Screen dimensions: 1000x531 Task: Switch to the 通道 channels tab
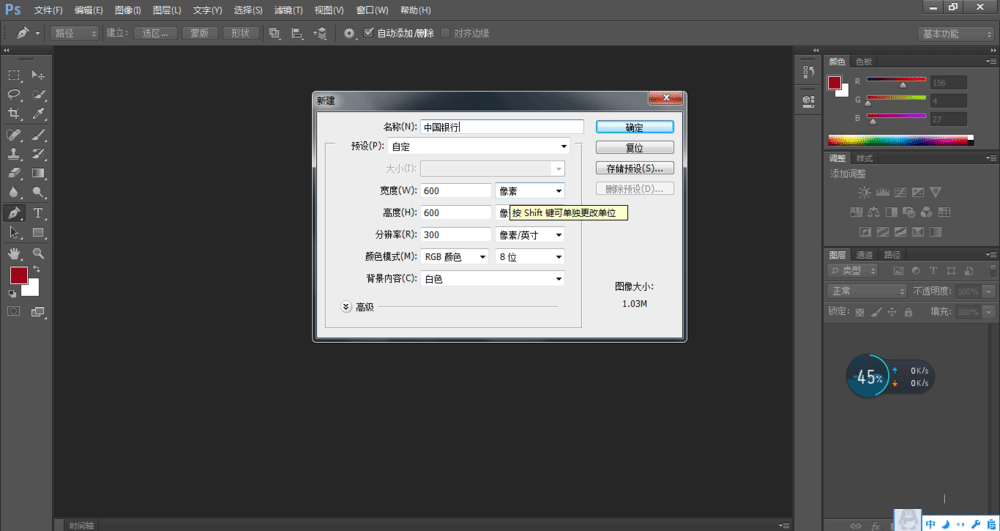click(864, 254)
